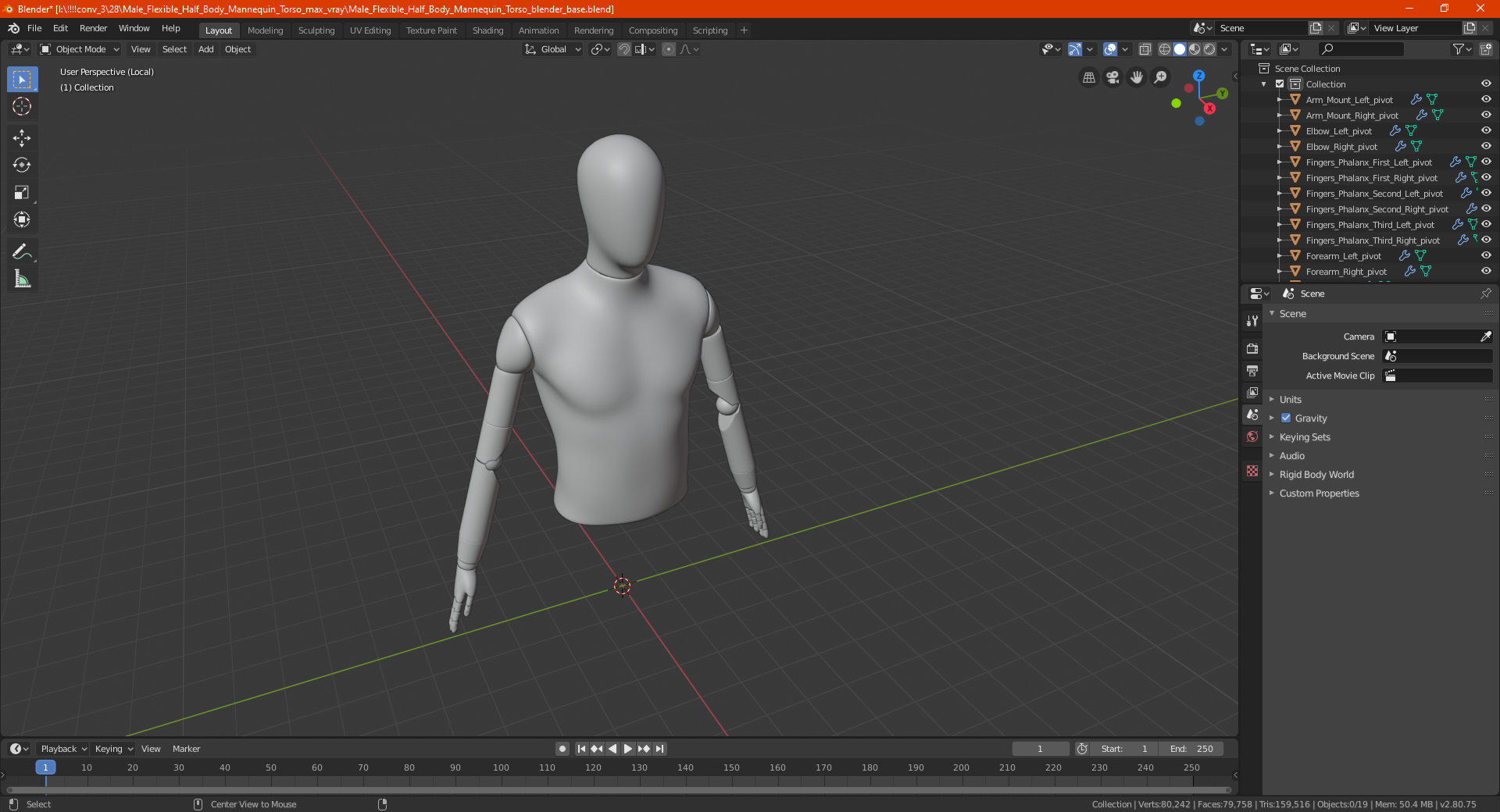Screen dimensions: 1500x812
Task: Switch to the Shading workspace tab
Action: [x=487, y=30]
